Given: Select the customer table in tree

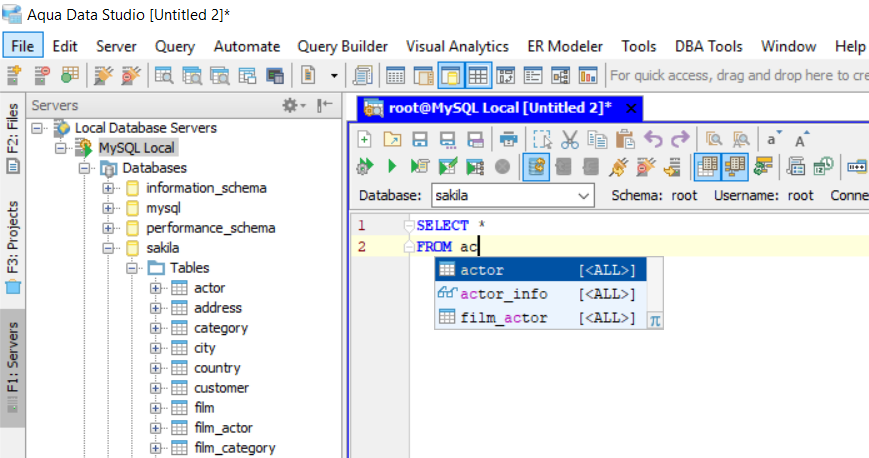Looking at the screenshot, I should click(221, 388).
